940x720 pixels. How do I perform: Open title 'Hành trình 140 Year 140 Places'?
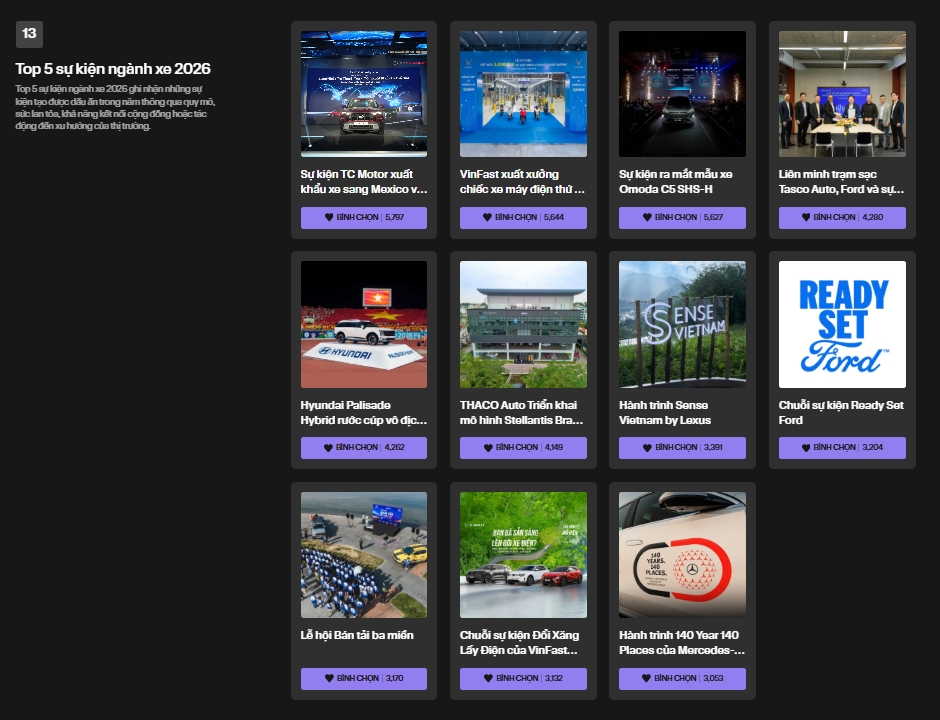tap(682, 643)
